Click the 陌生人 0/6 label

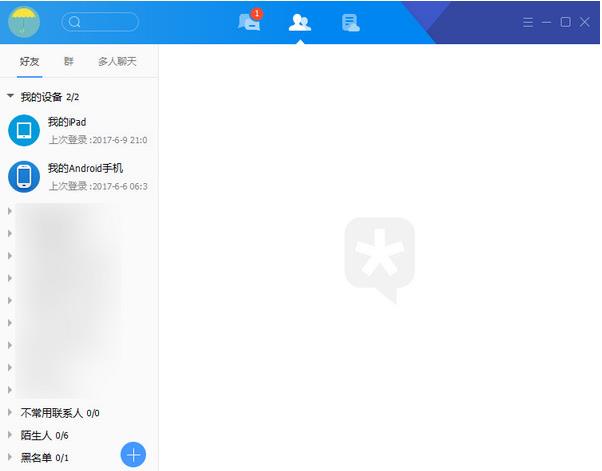pos(45,435)
